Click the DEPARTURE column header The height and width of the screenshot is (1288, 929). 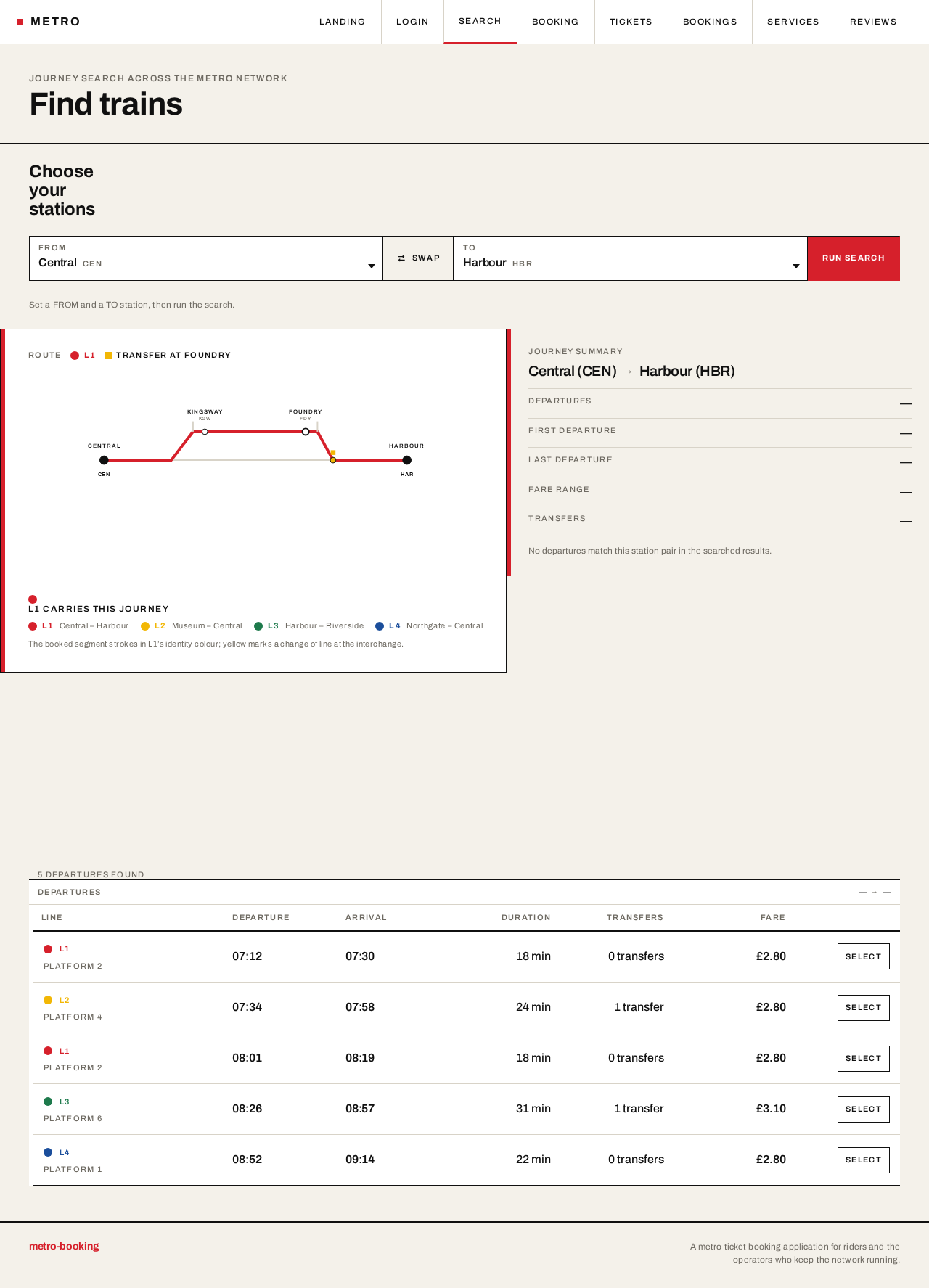point(261,918)
